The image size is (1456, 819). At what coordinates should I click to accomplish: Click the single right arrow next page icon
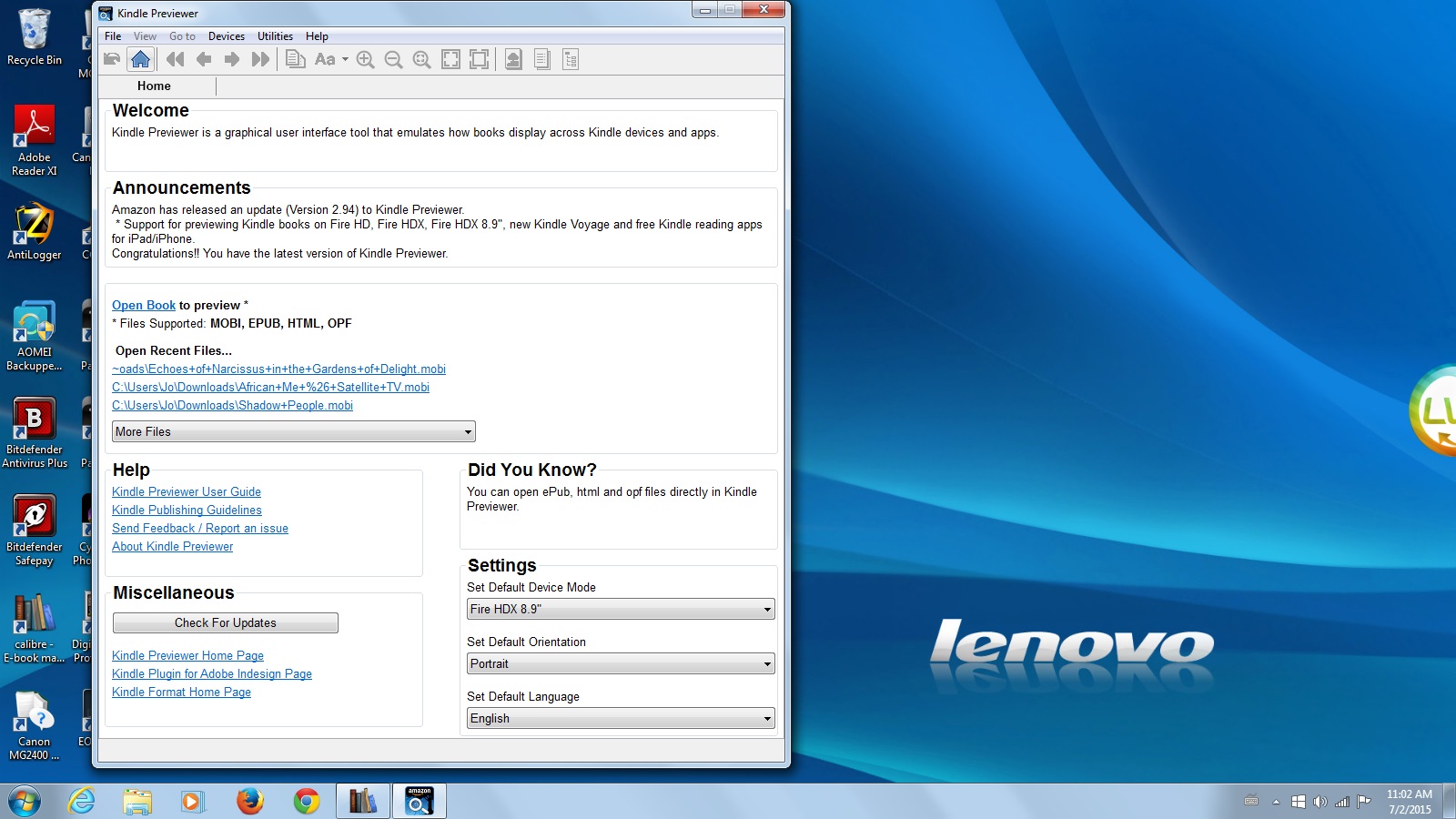pos(232,60)
